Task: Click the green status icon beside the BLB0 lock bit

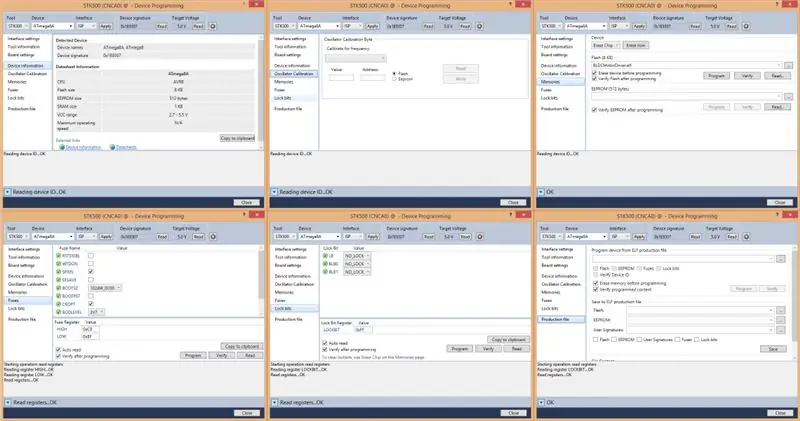Action: [x=325, y=264]
